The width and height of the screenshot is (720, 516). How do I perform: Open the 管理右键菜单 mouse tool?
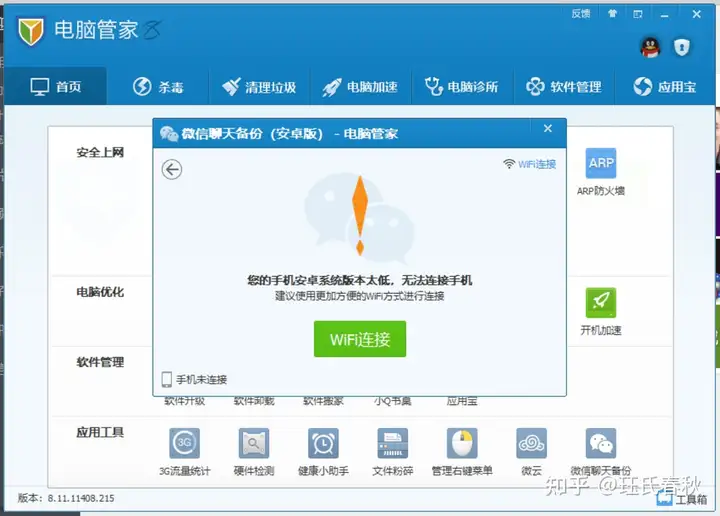click(462, 452)
